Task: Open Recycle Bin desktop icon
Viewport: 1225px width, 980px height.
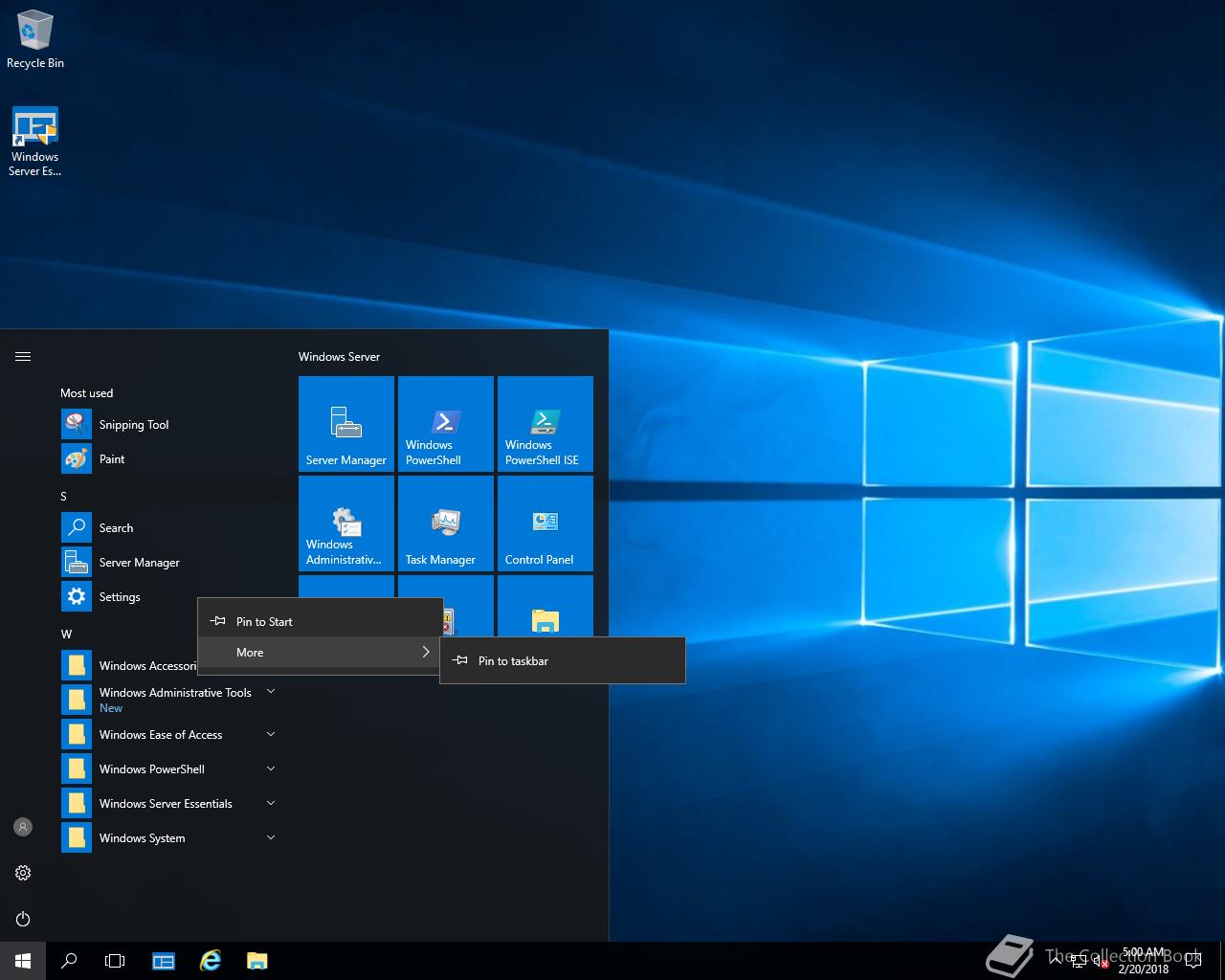Action: click(35, 39)
